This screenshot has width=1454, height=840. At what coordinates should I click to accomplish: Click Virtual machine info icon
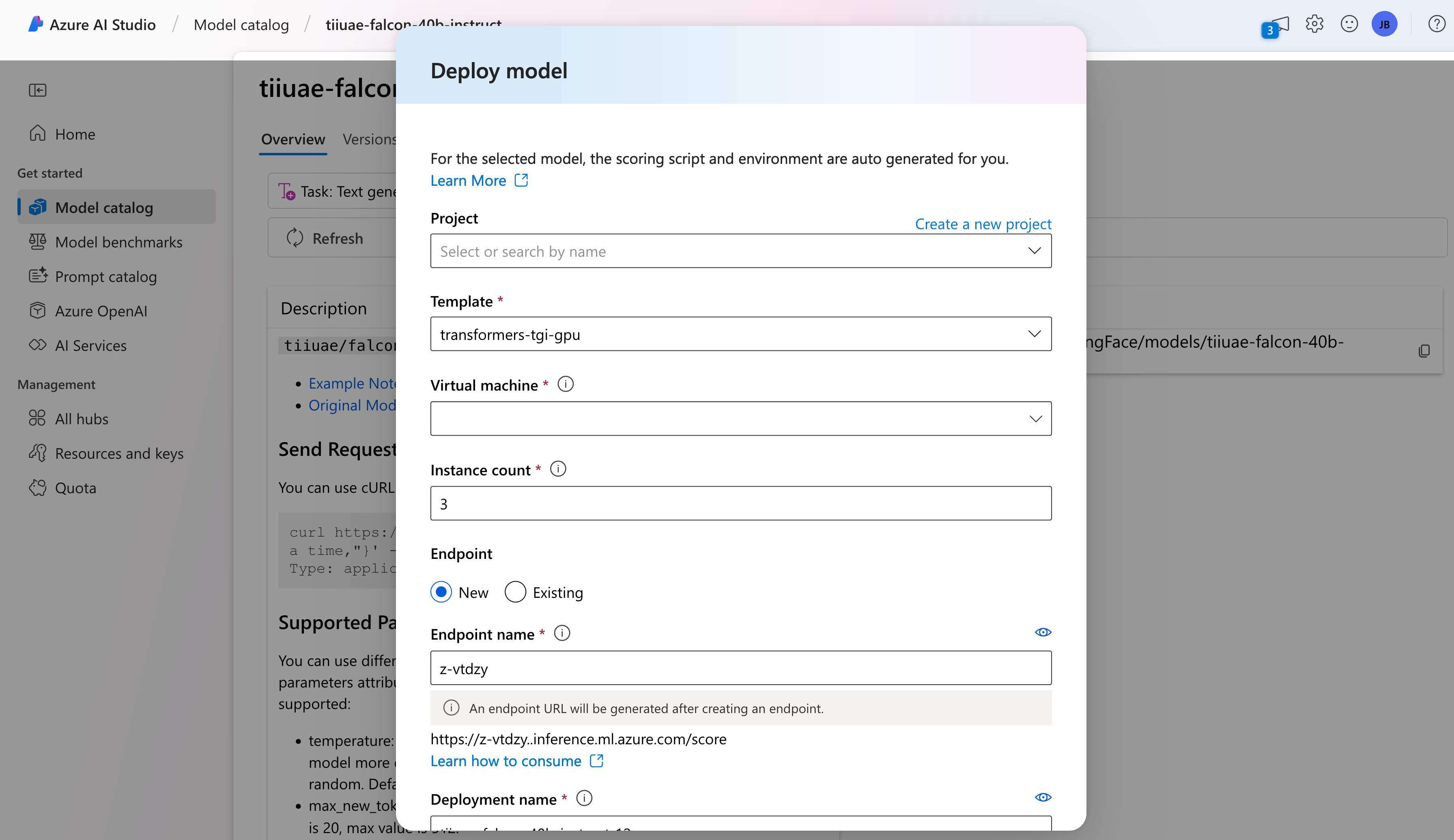pyautogui.click(x=566, y=384)
